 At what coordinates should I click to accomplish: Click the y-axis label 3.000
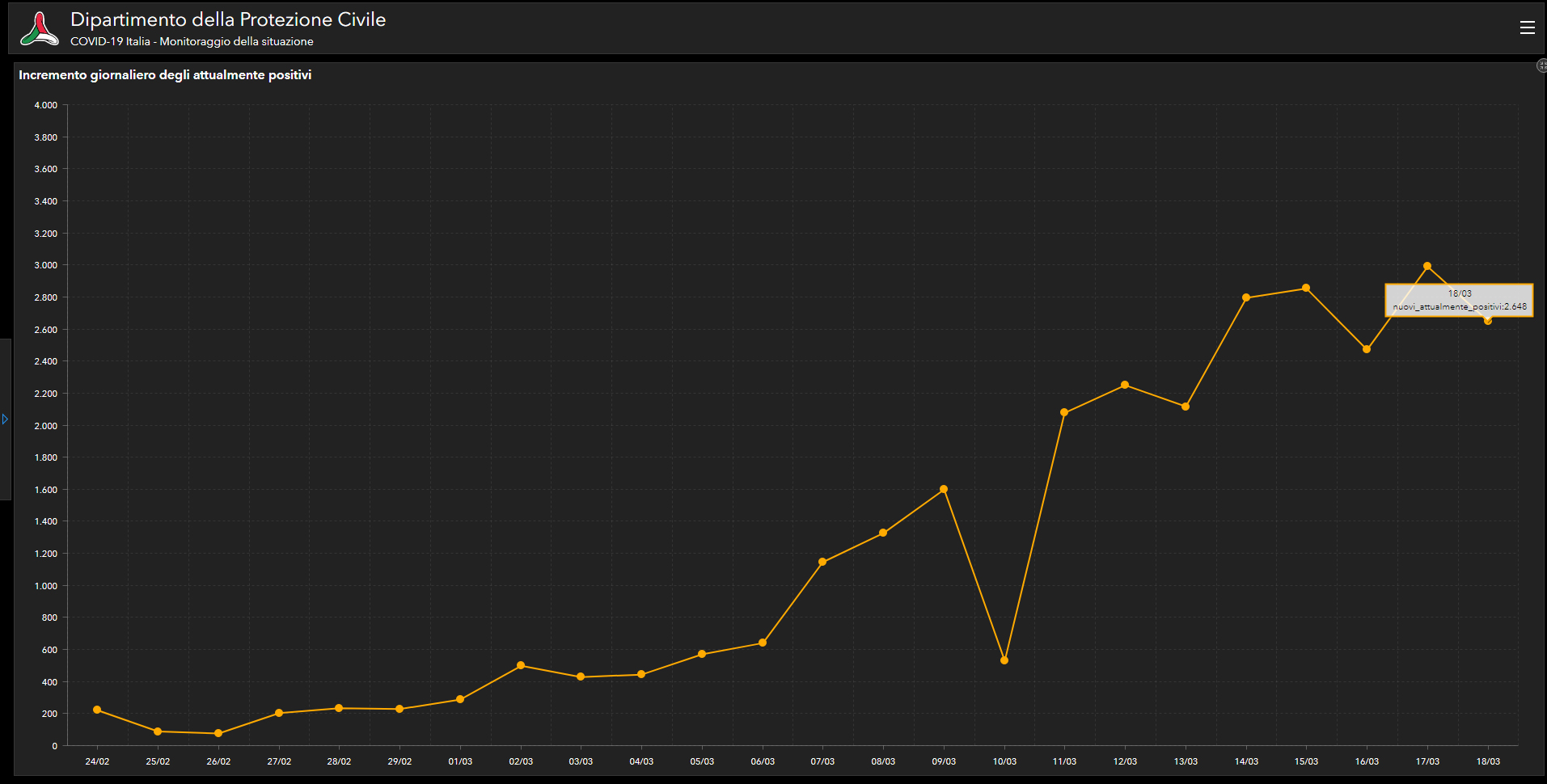[x=46, y=265]
